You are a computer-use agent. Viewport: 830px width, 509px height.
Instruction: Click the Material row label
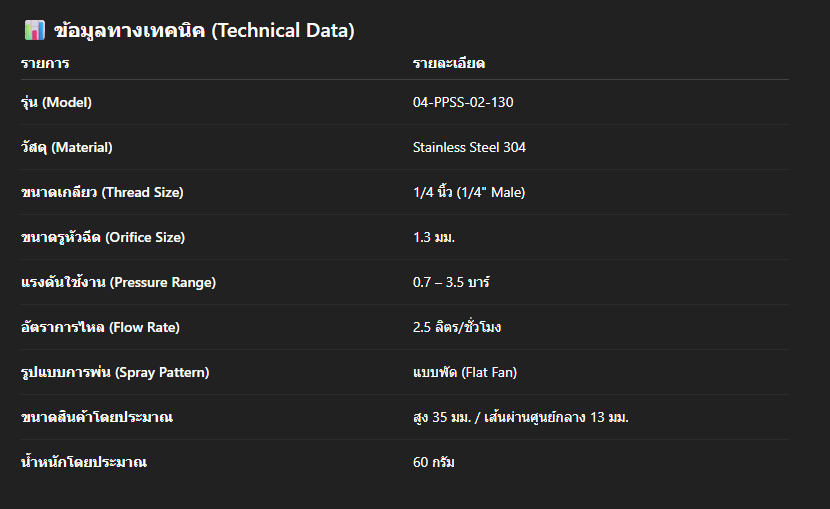pos(66,147)
